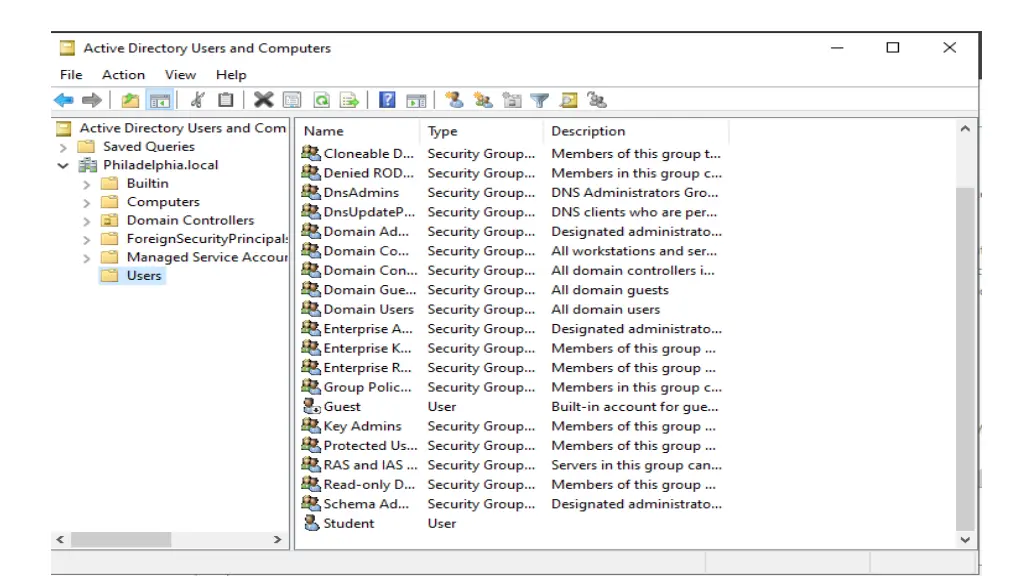This screenshot has width=1024, height=576.
Task: Click 'DNS Administrators Gro...' description
Action: [x=635, y=192]
